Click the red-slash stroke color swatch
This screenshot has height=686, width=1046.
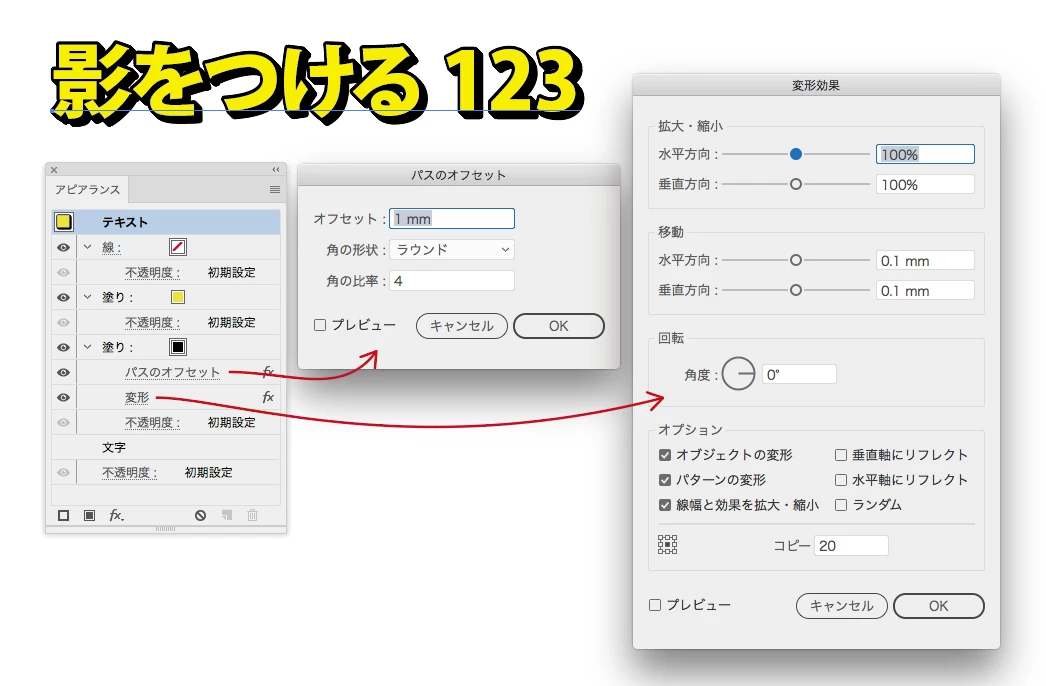point(178,247)
